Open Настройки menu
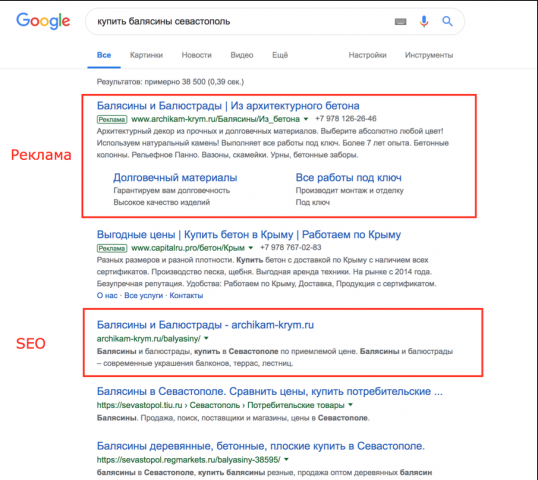This screenshot has width=538, height=480. tap(367, 55)
